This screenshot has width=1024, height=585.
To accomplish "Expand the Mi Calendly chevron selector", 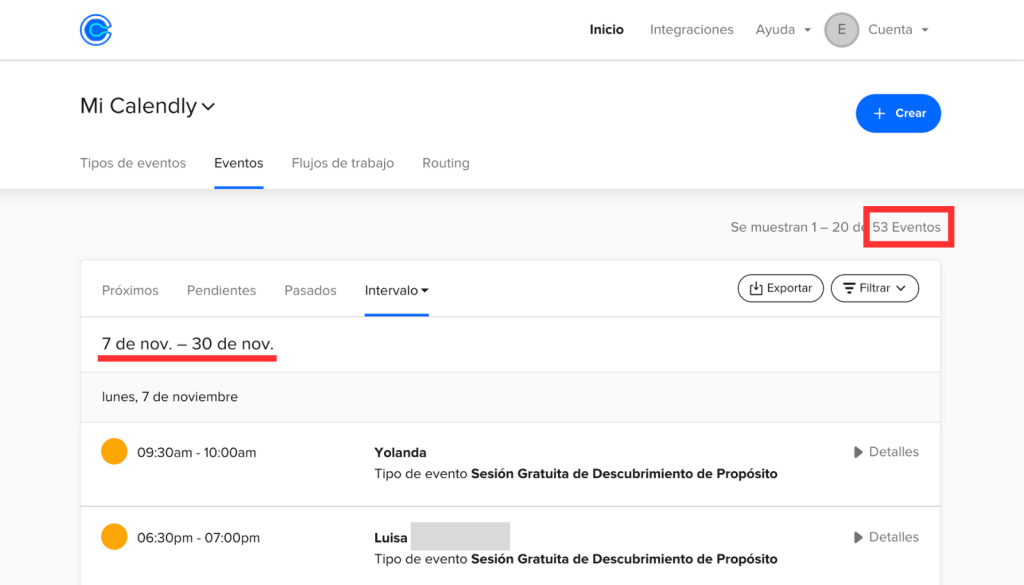I will point(208,107).
